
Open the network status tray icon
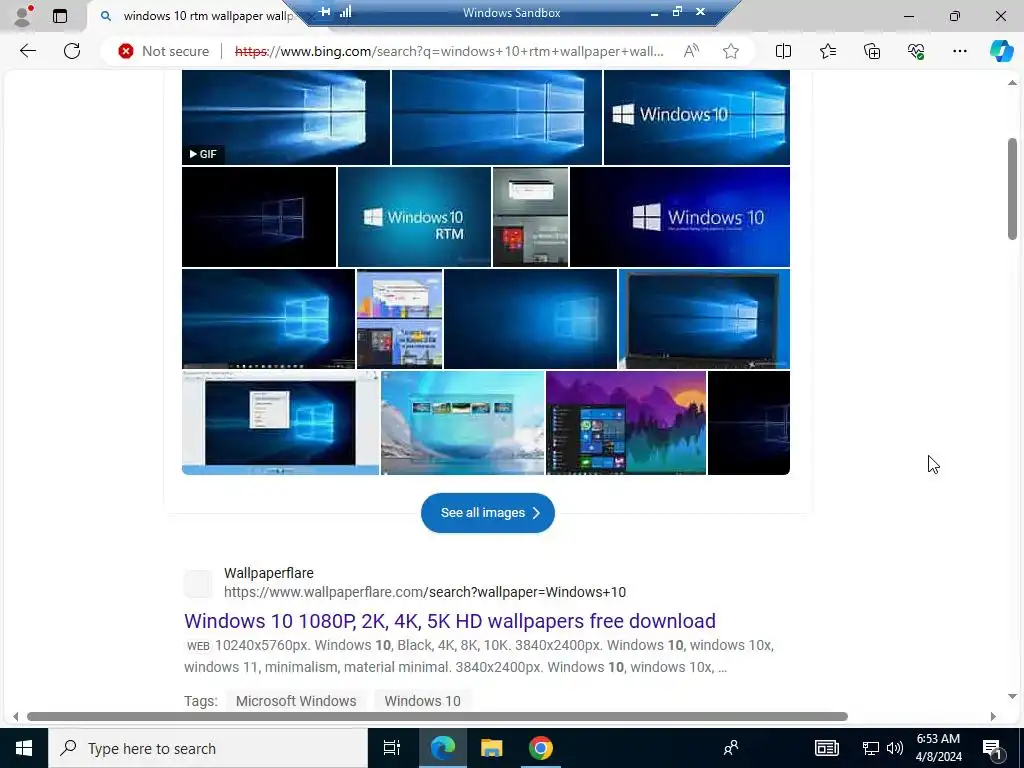click(x=871, y=748)
